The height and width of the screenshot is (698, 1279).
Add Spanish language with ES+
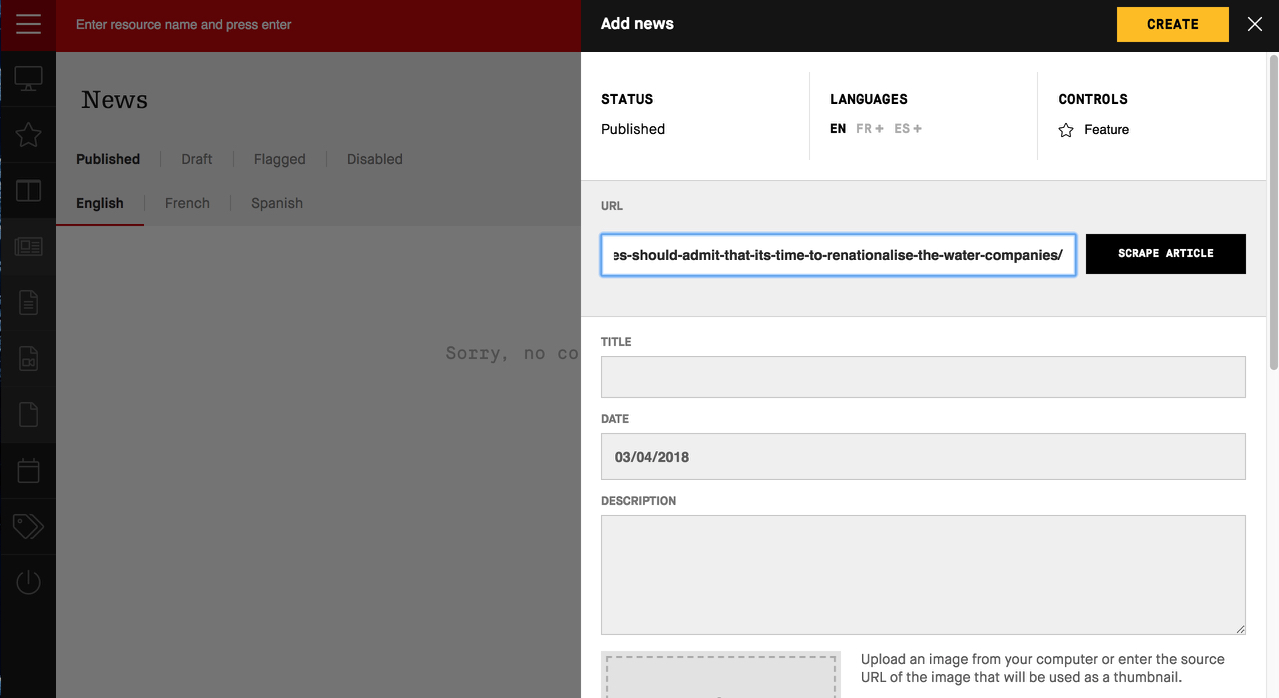[x=908, y=129]
